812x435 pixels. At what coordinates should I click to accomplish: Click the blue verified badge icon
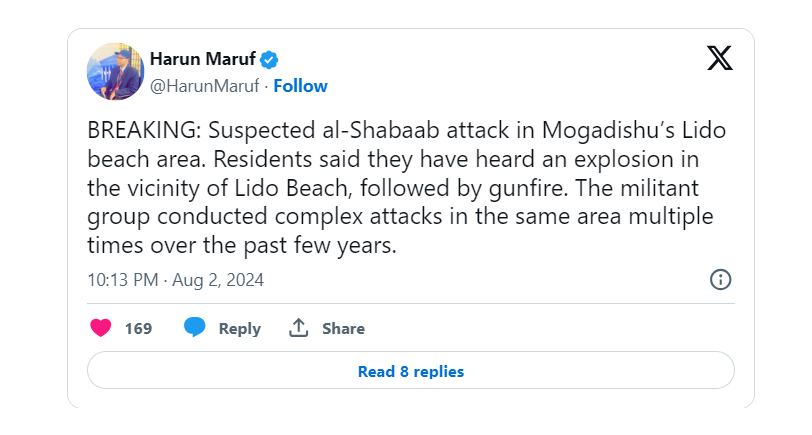269,59
